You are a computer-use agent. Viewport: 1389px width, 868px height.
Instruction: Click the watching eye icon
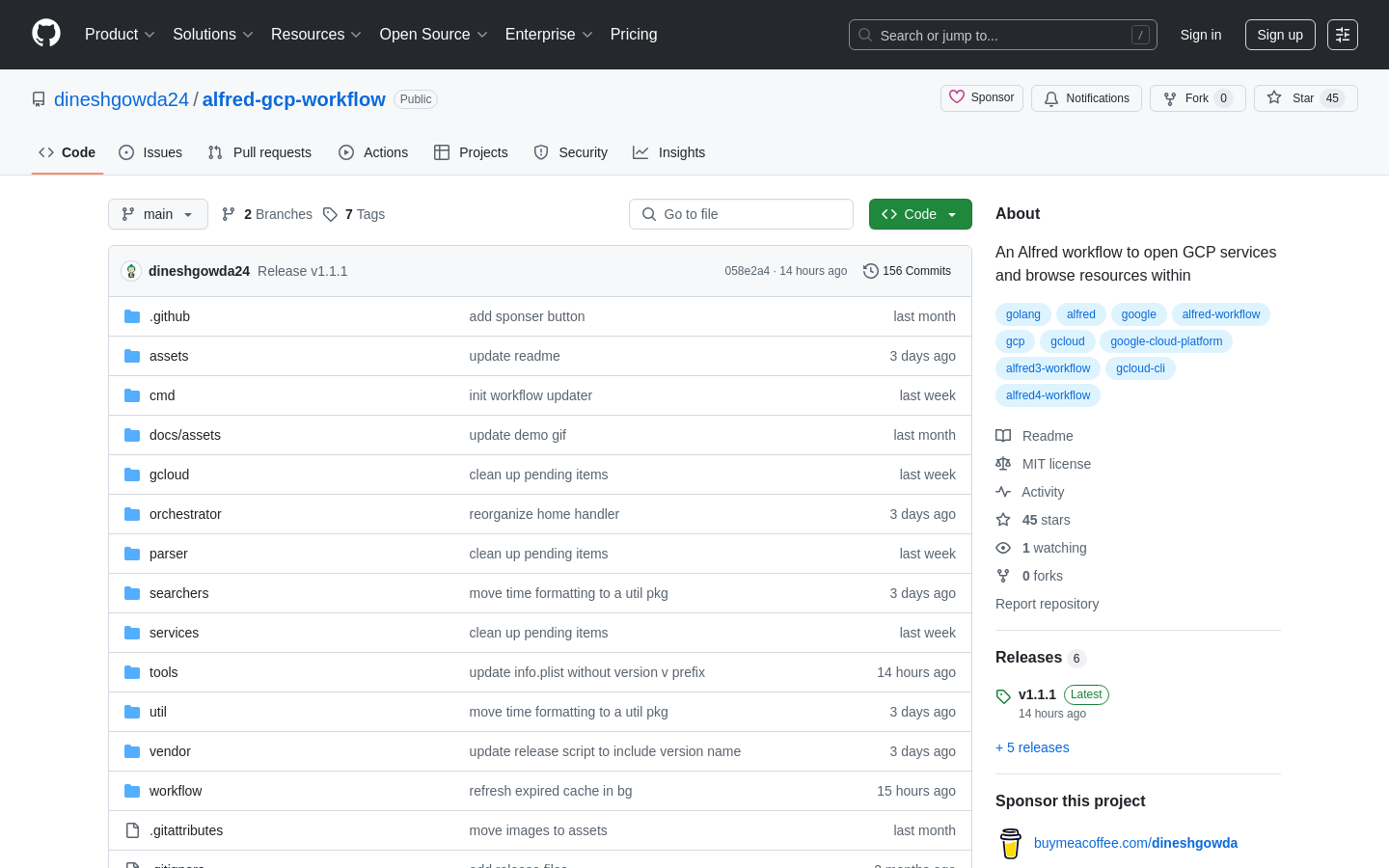[x=1003, y=548]
